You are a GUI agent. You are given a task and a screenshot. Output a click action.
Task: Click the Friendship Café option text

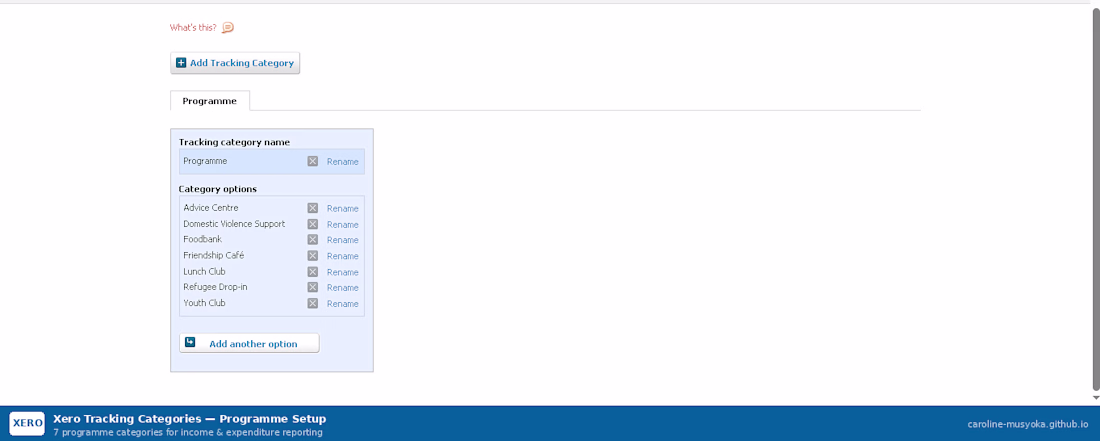pos(214,256)
